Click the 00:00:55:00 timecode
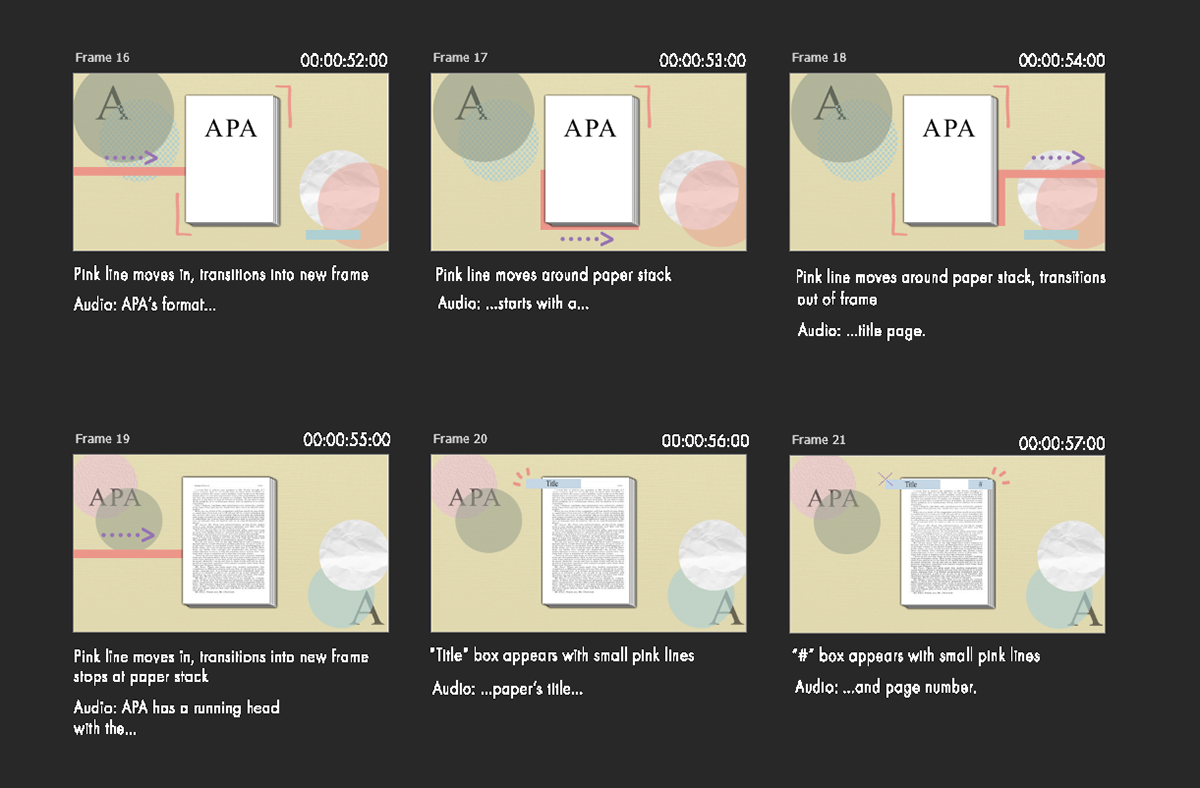Image resolution: width=1200 pixels, height=788 pixels. tap(347, 440)
